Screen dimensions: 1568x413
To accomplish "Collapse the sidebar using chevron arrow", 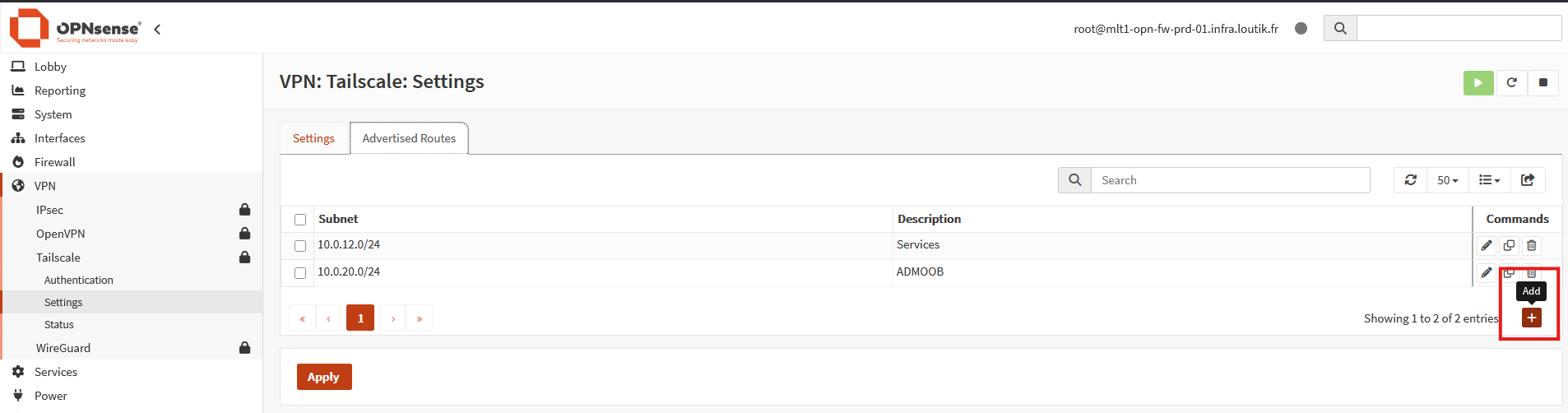I will tap(157, 29).
